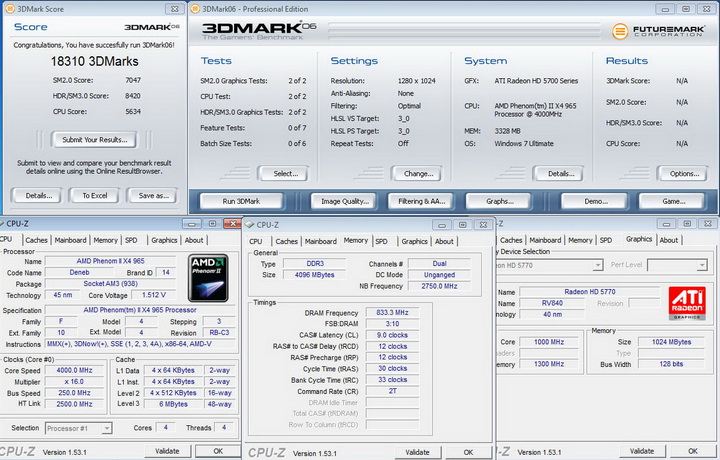
Task: Click Save as button in Score window
Action: (154, 196)
